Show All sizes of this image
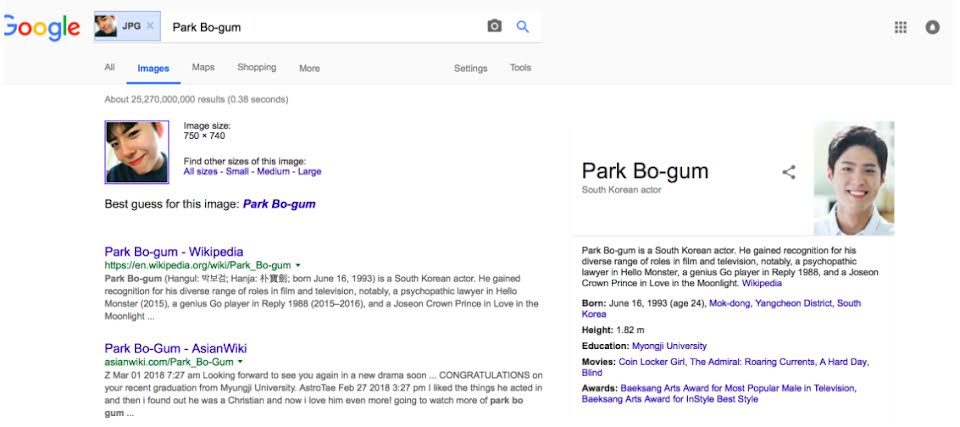Image resolution: width=960 pixels, height=427 pixels. [x=200, y=172]
